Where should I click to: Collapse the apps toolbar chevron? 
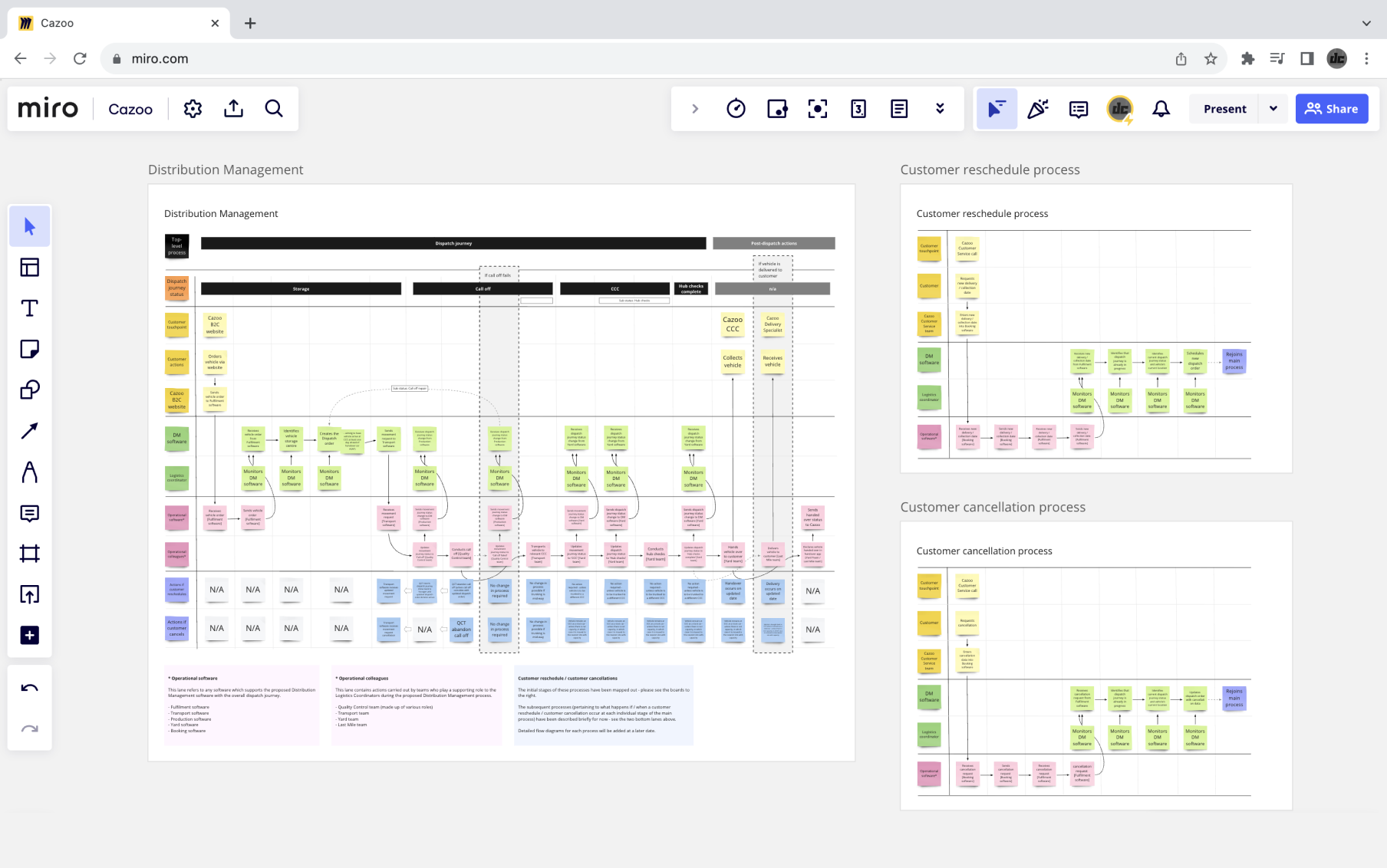click(695, 109)
